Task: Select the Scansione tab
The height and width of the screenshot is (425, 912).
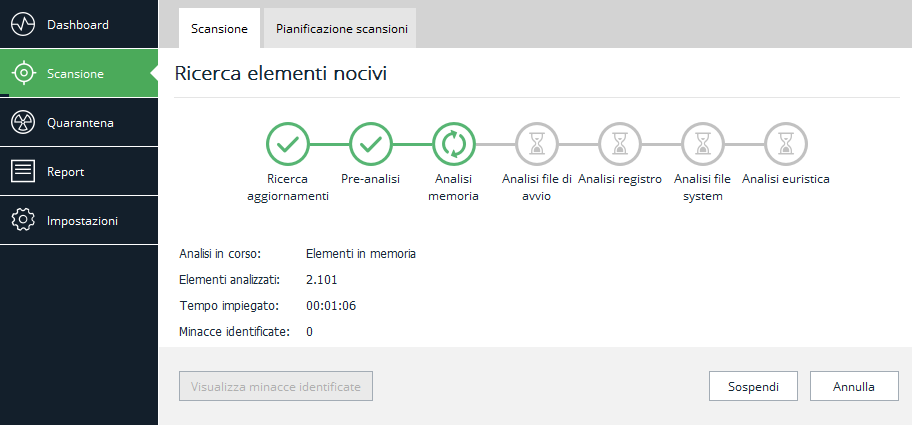Action: (219, 29)
